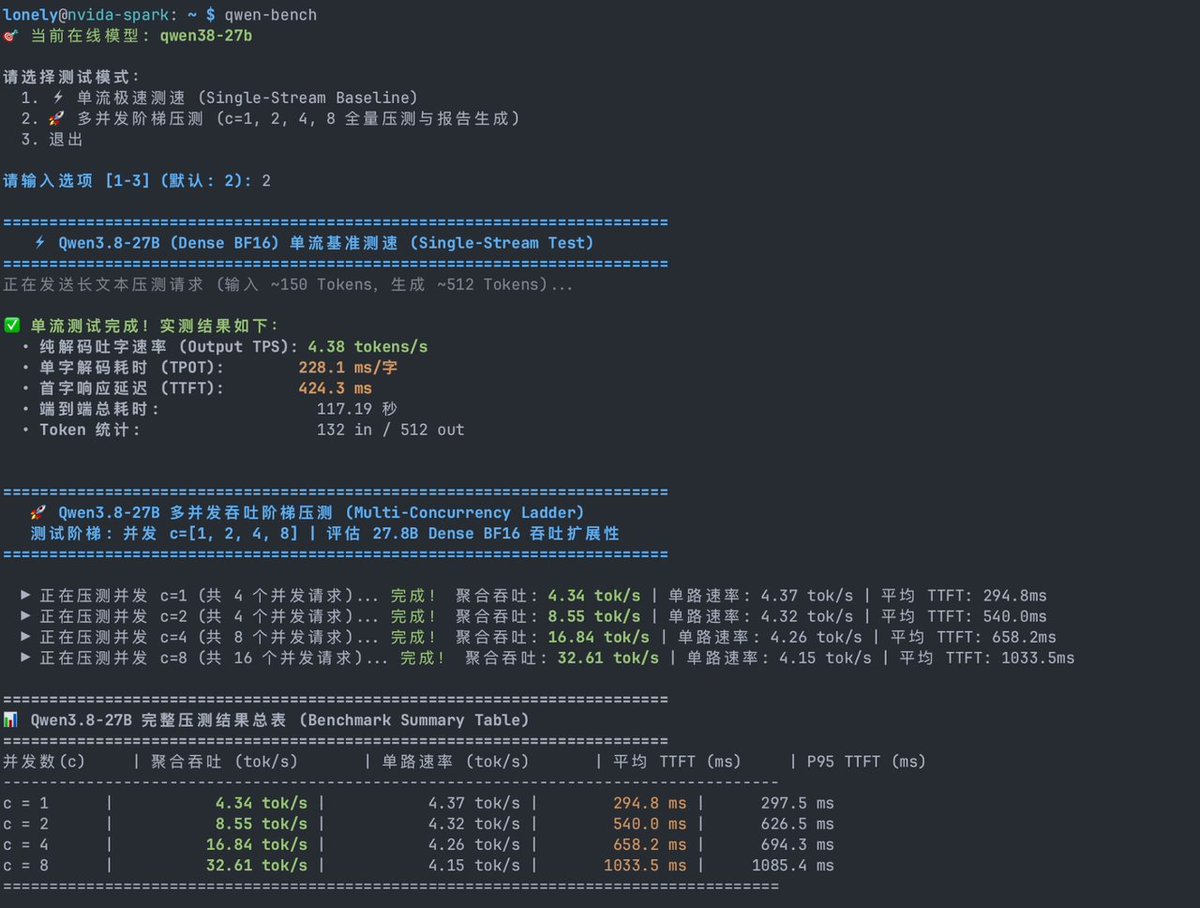The width and height of the screenshot is (1200, 908).
Task: Click the P95 value '694.3 ms'
Action: tap(797, 845)
